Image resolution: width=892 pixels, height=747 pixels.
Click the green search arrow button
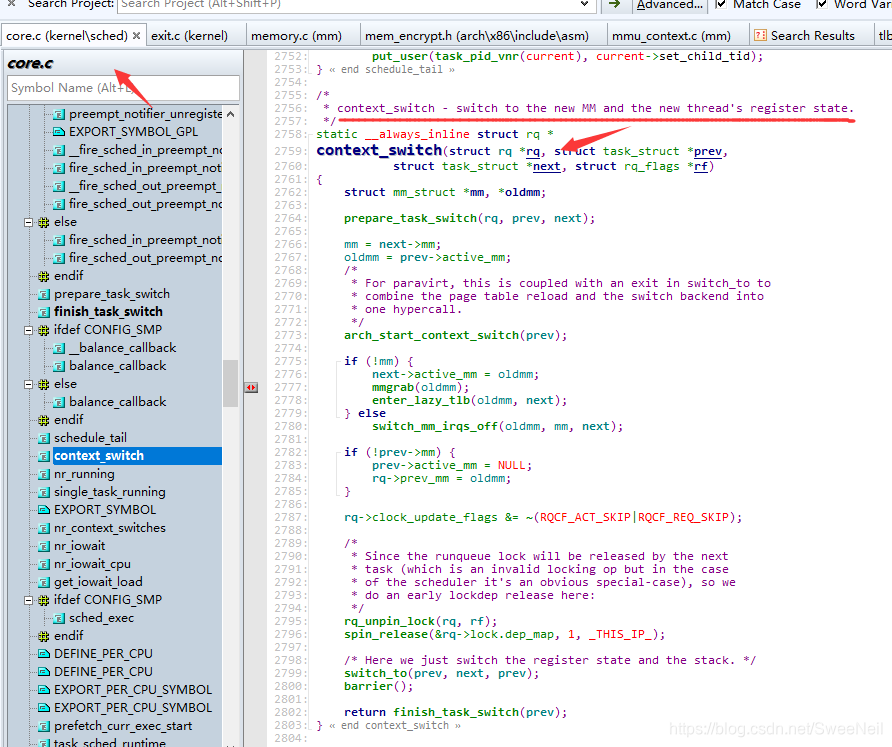coord(614,5)
